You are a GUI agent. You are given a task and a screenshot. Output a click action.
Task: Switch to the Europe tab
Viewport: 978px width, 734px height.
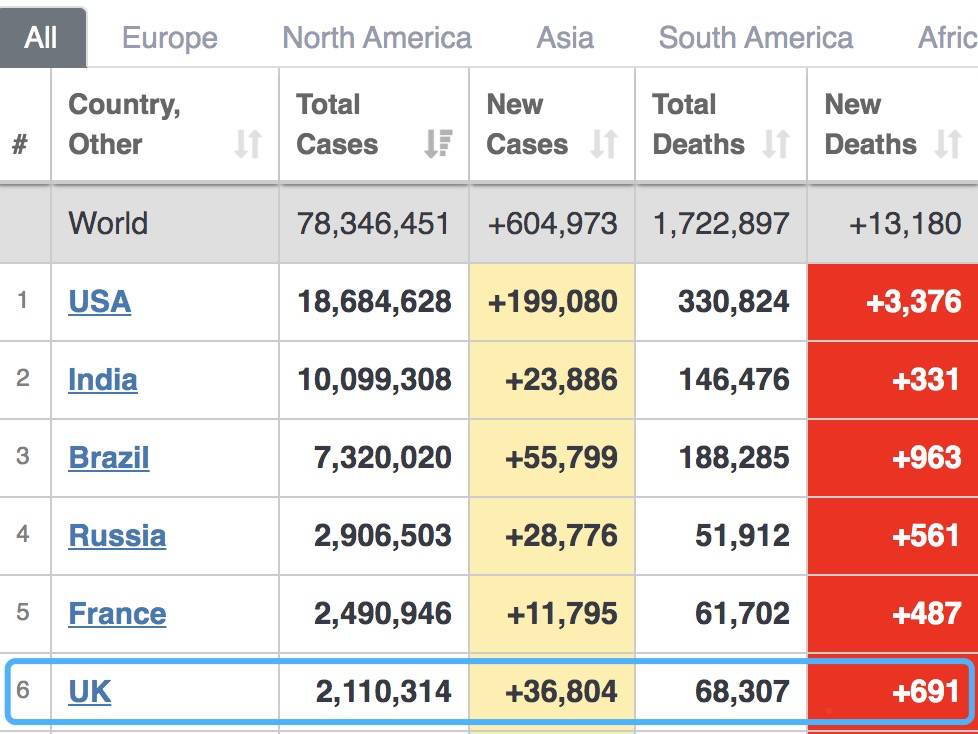tap(169, 38)
